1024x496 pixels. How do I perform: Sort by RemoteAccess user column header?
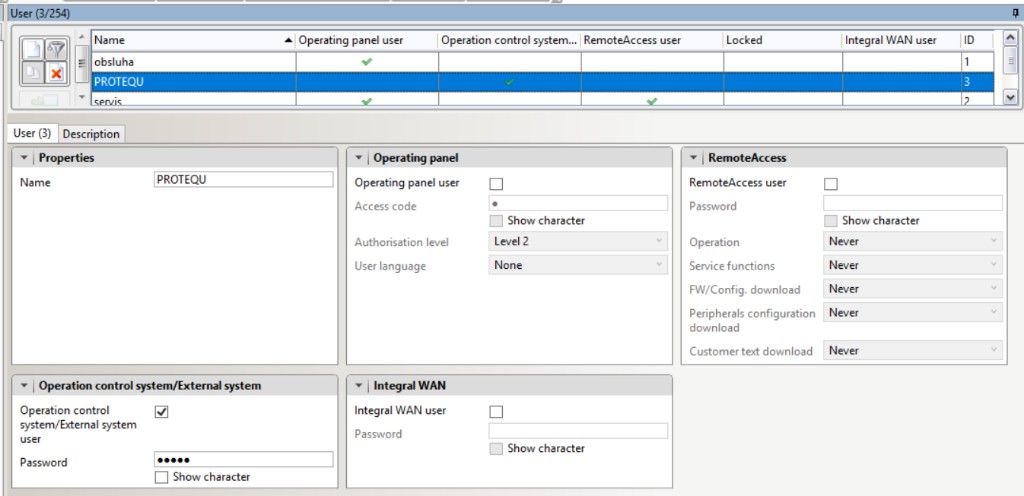click(652, 40)
